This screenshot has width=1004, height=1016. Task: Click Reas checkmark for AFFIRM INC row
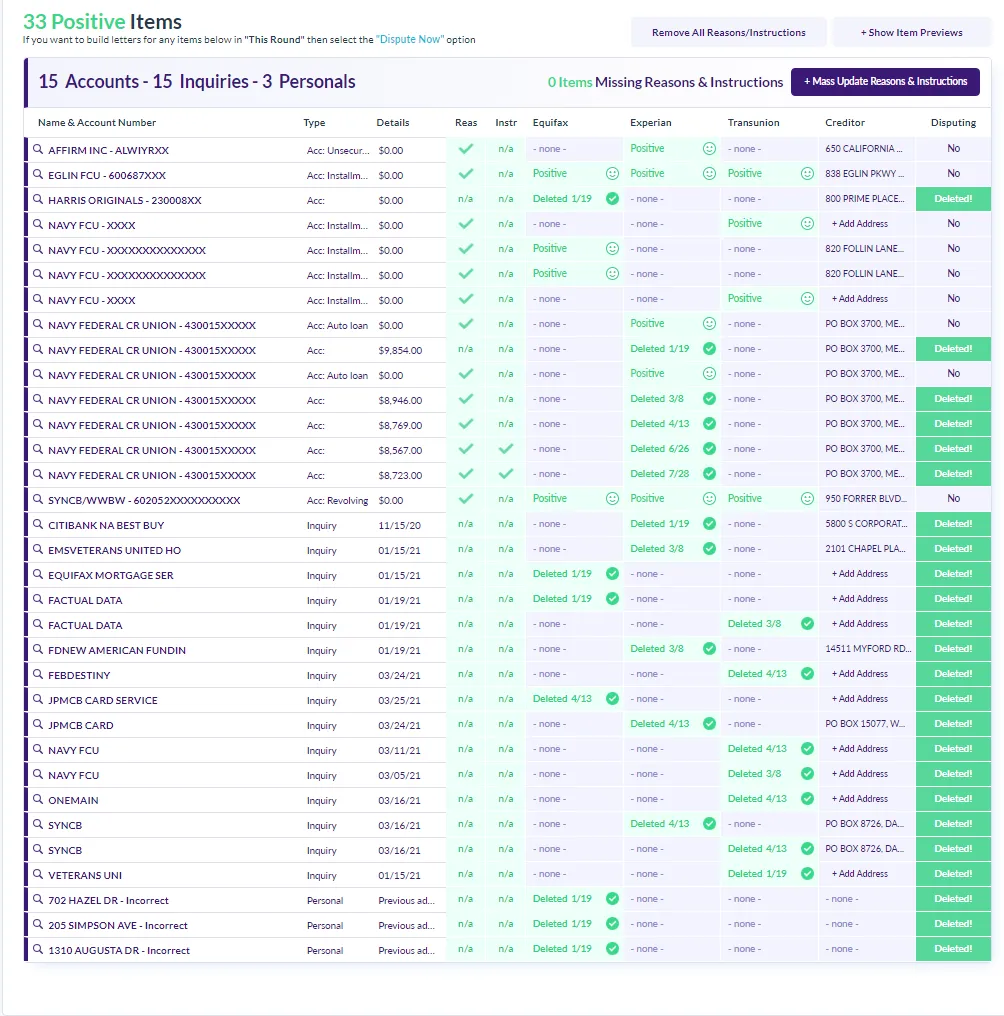coord(465,148)
